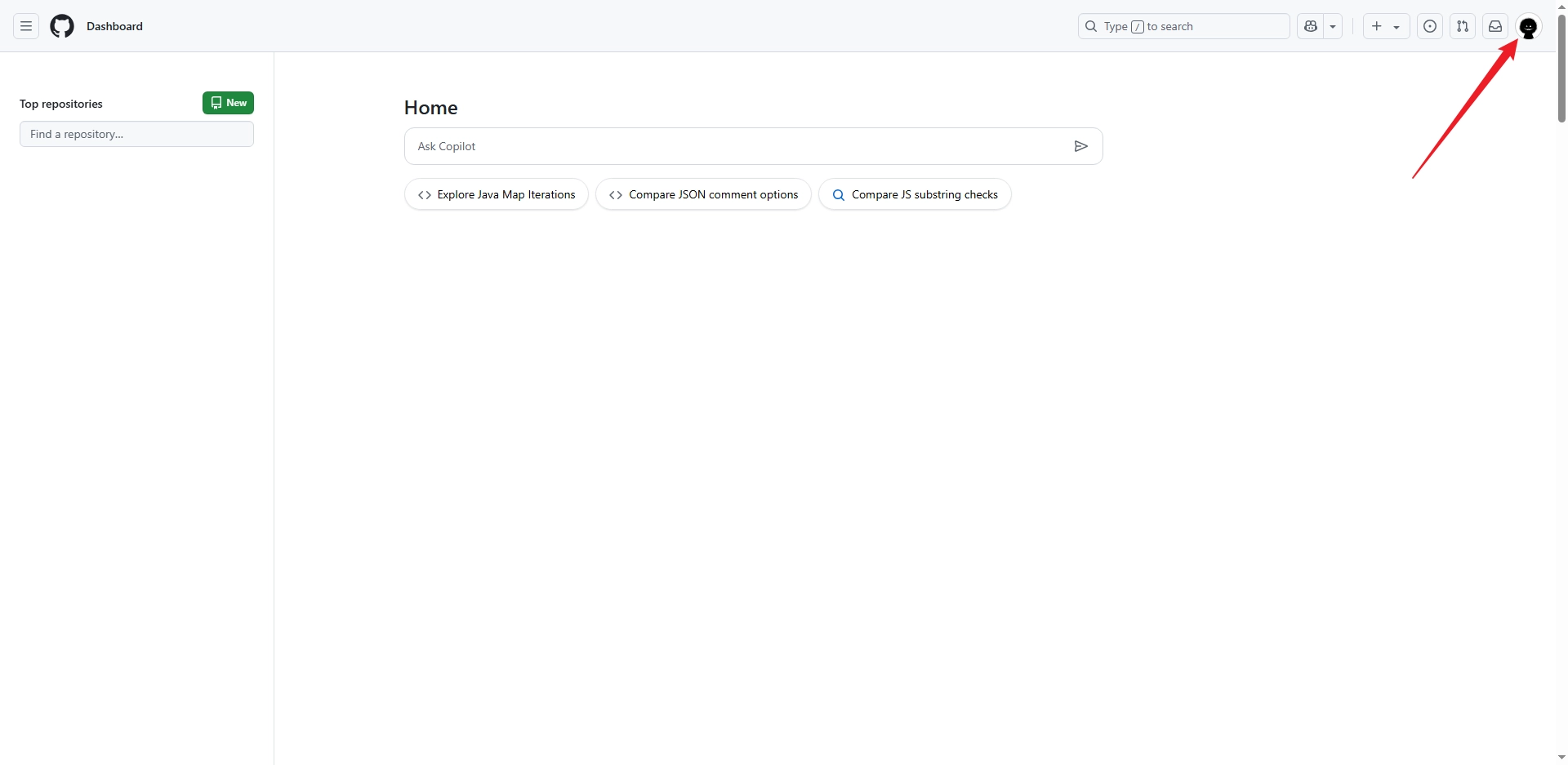
Task: Select Explore Java Map Iterations suggestion
Action: pos(497,194)
